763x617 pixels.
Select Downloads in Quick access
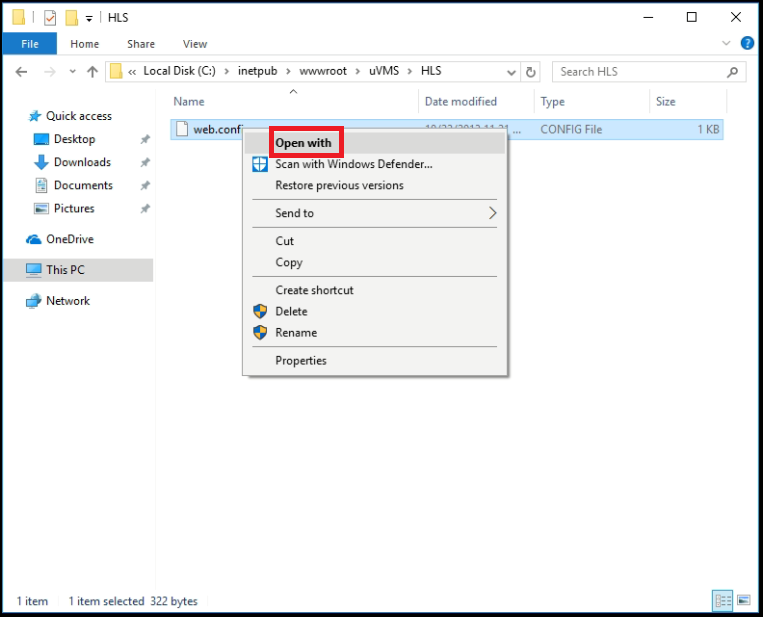click(82, 162)
